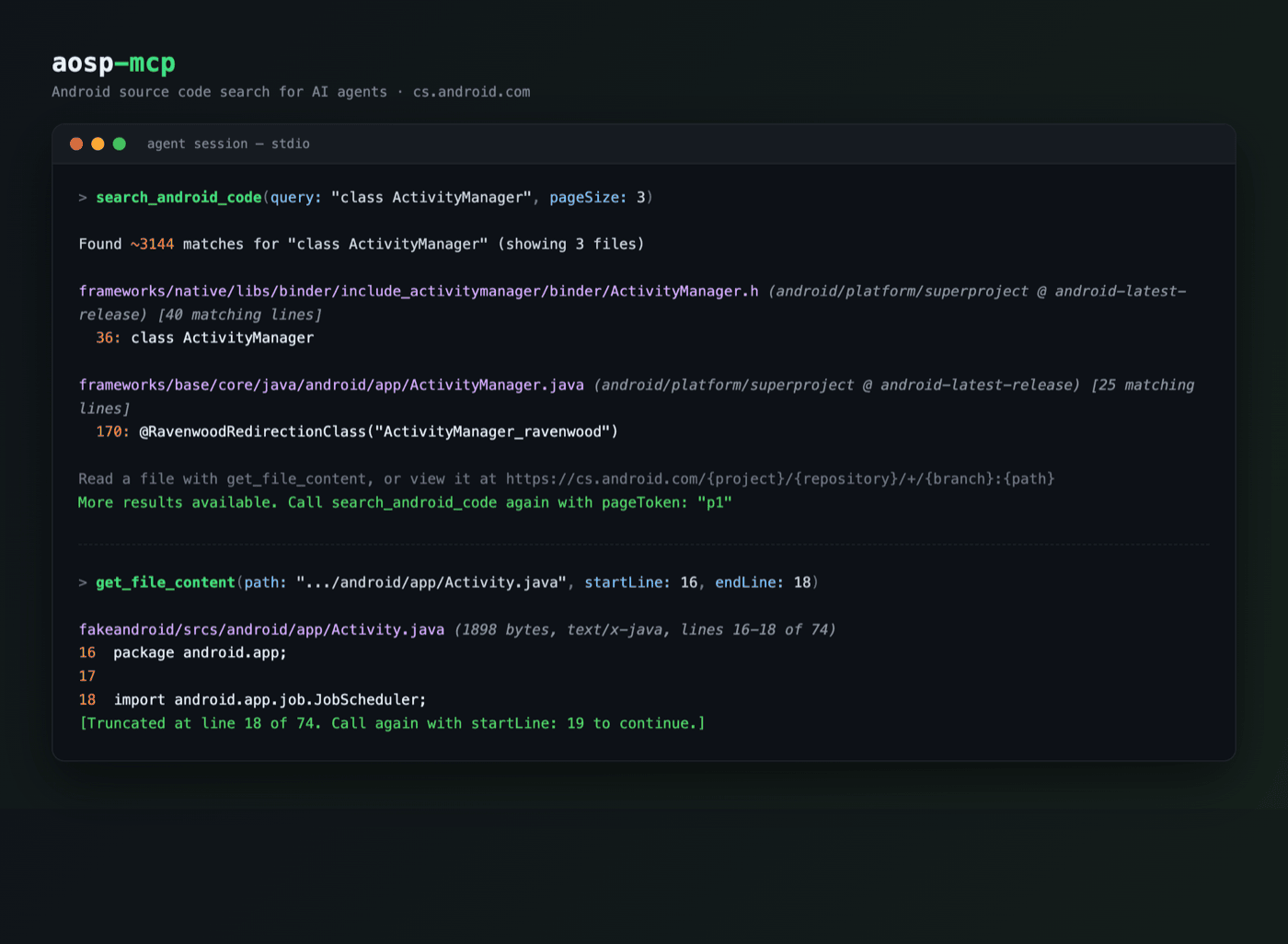Click the 'package android.app;' line
This screenshot has height=944, width=1288.
pyautogui.click(x=200, y=652)
